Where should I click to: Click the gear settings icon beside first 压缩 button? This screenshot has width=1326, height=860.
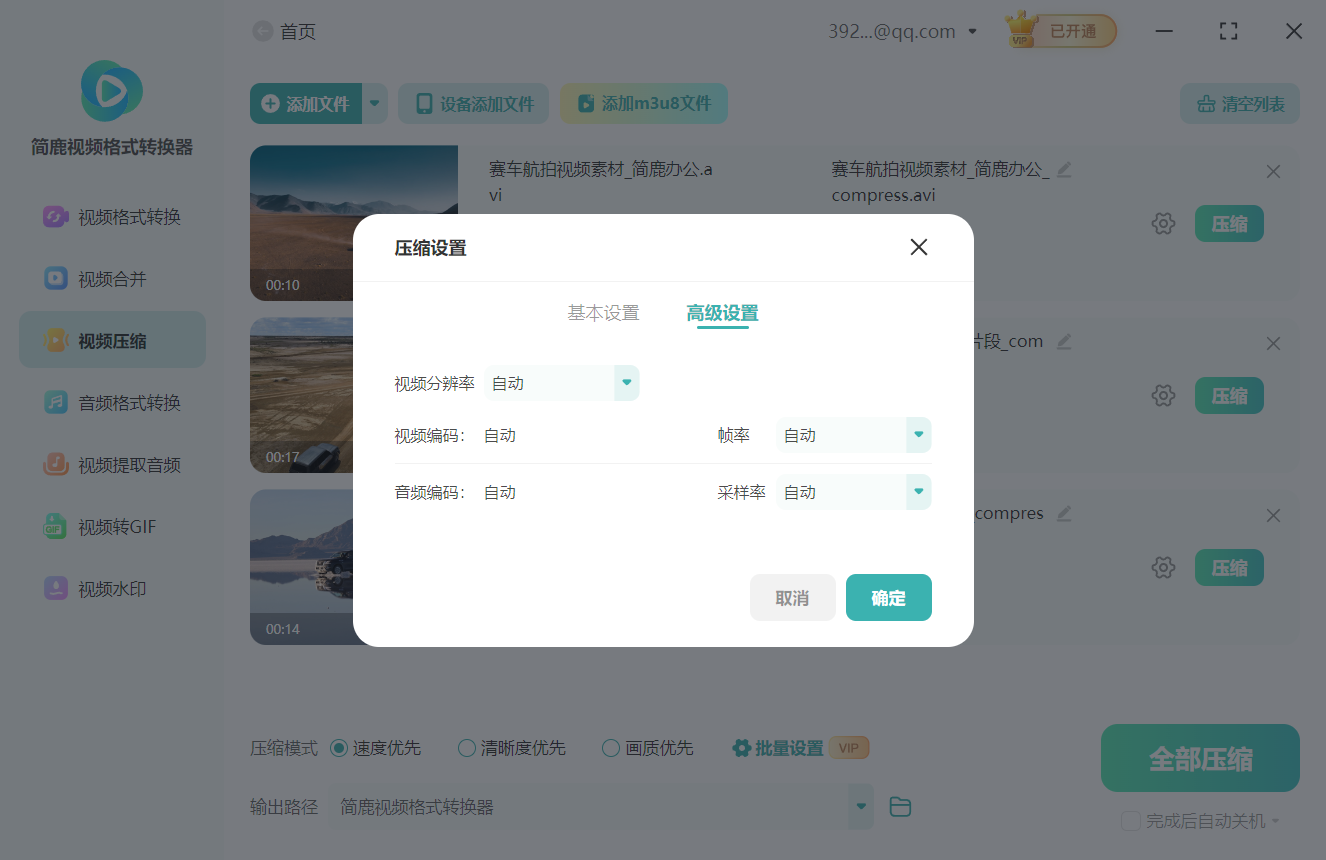(1163, 223)
